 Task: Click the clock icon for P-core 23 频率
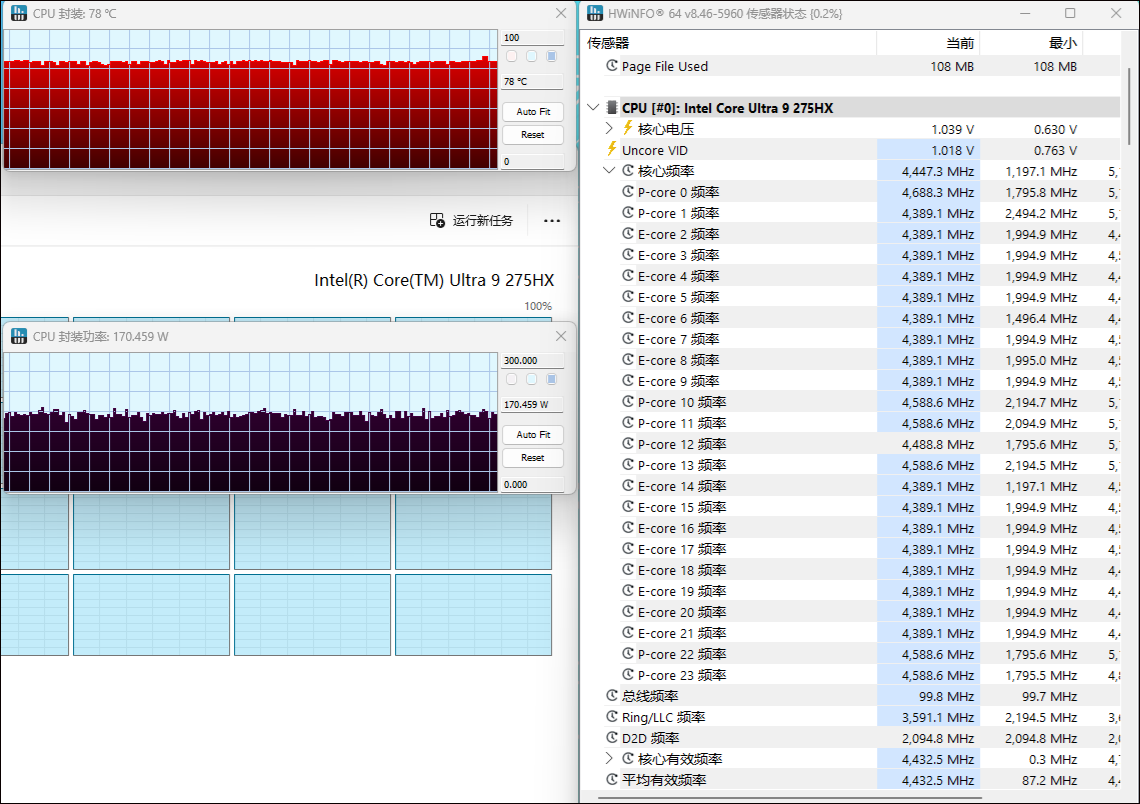(628, 675)
